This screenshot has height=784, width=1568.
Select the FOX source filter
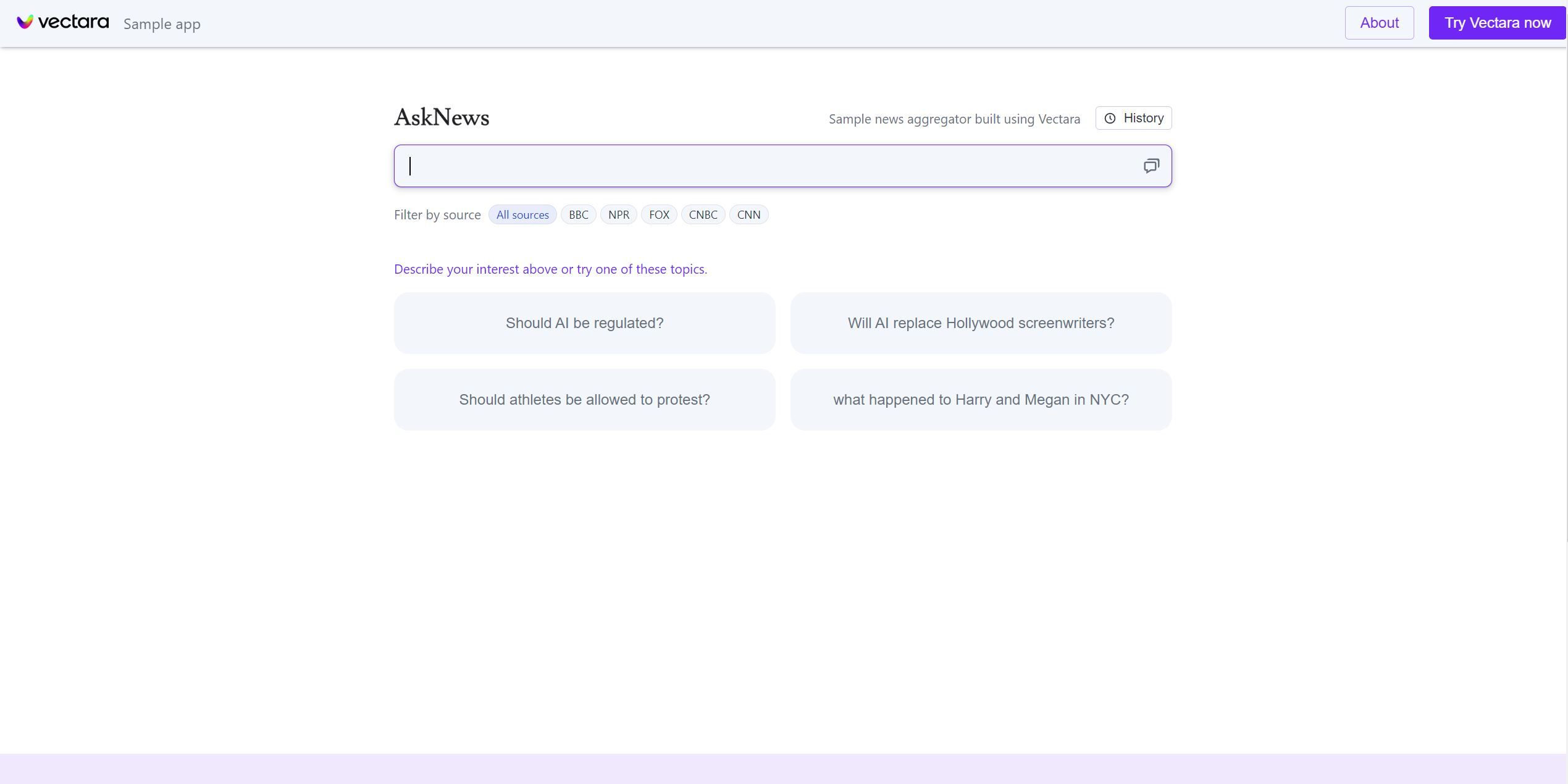[660, 214]
